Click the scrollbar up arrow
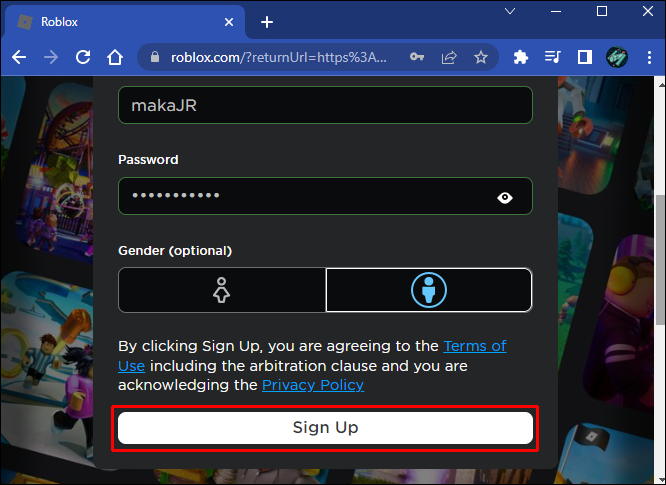 pos(661,85)
